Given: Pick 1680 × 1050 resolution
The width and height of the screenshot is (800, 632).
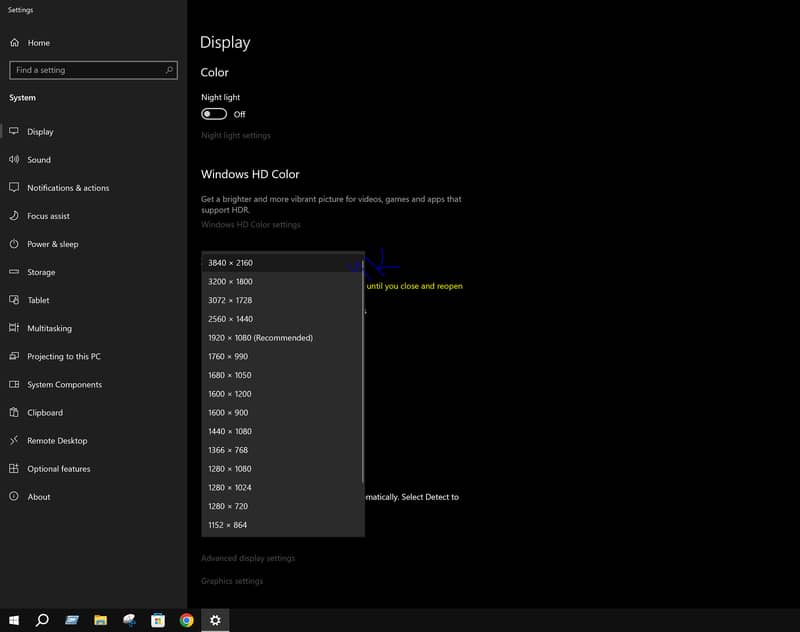Looking at the screenshot, I should pyautogui.click(x=283, y=375).
